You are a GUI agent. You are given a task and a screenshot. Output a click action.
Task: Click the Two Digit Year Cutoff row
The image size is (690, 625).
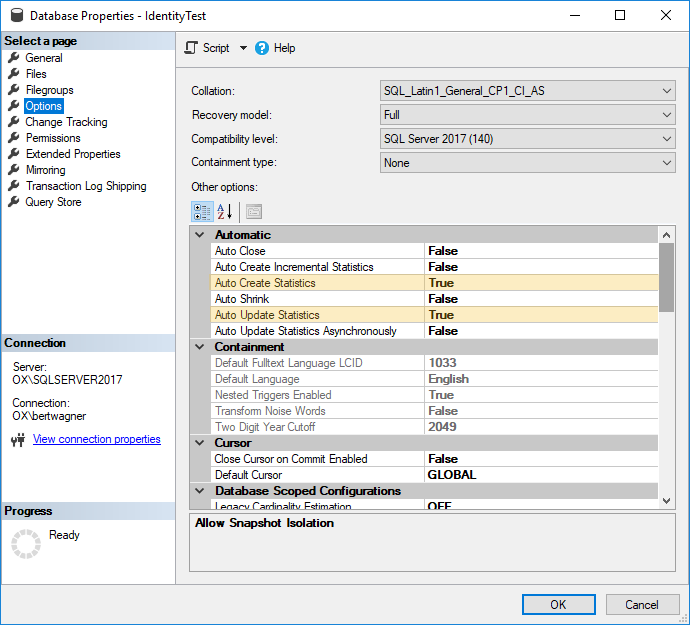click(x=434, y=427)
